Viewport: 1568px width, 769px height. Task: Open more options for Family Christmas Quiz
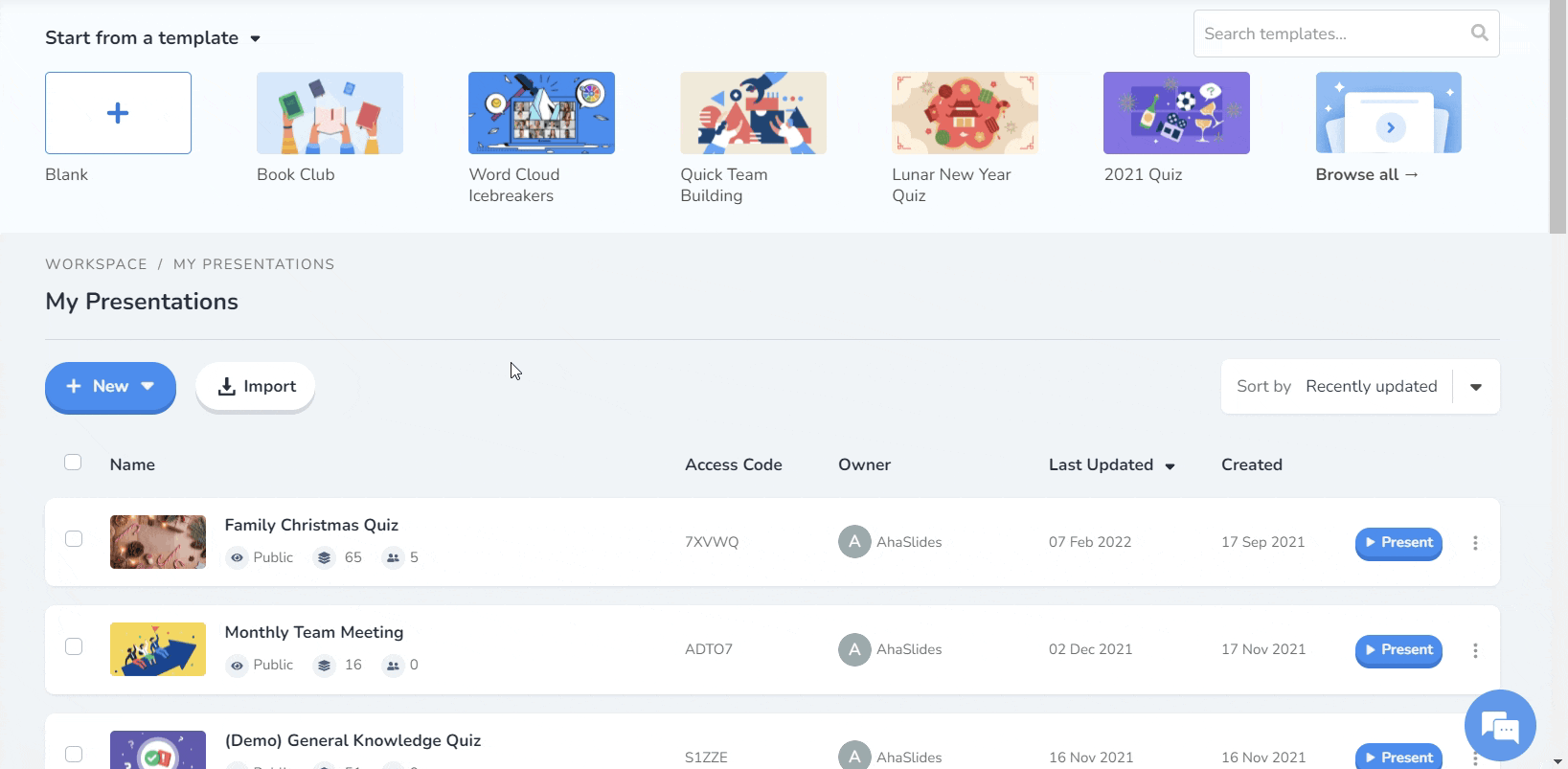pyautogui.click(x=1475, y=543)
